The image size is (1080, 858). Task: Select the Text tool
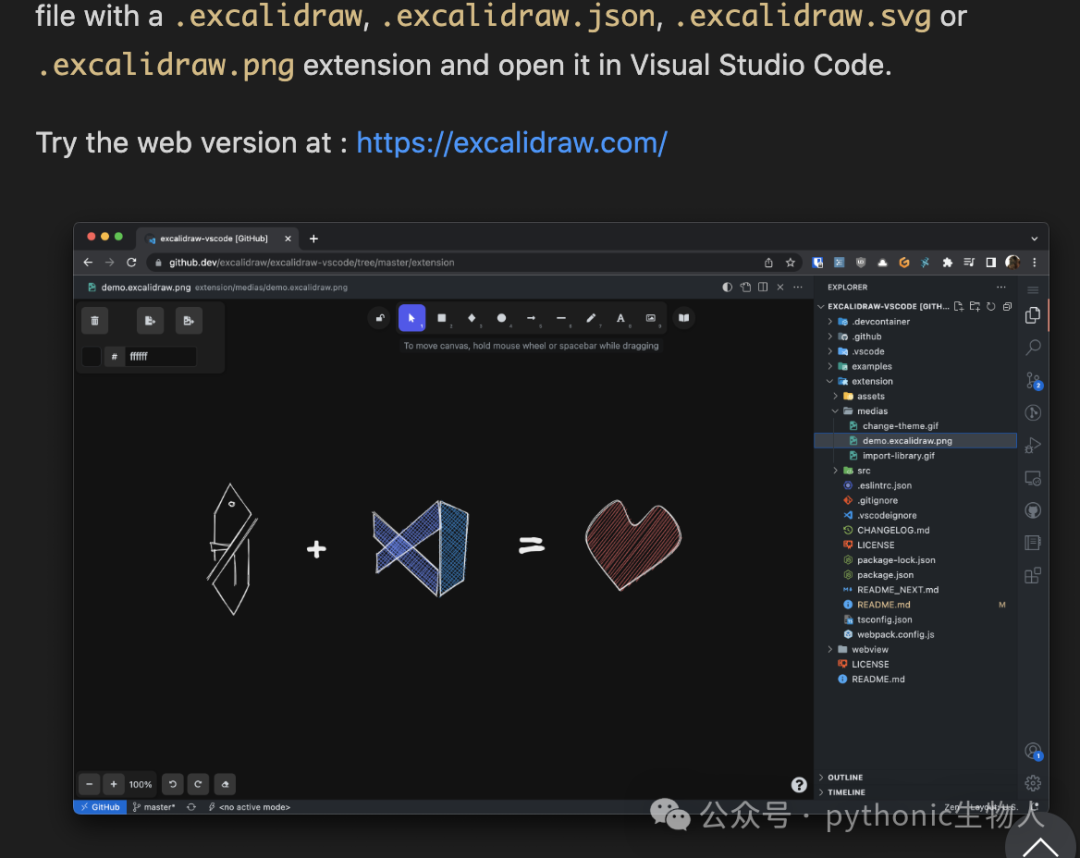(x=621, y=318)
